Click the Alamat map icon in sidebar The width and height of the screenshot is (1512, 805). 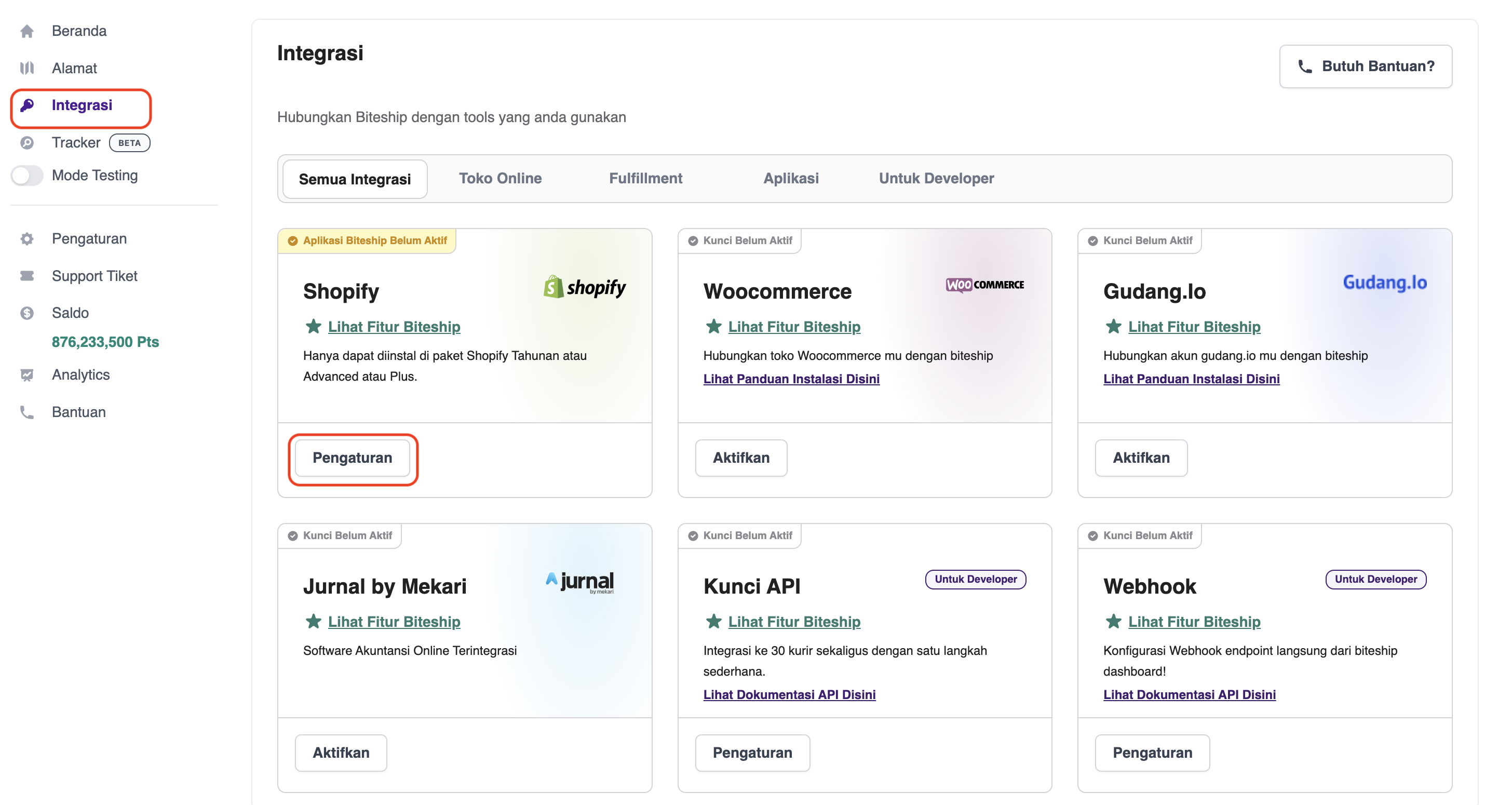27,68
